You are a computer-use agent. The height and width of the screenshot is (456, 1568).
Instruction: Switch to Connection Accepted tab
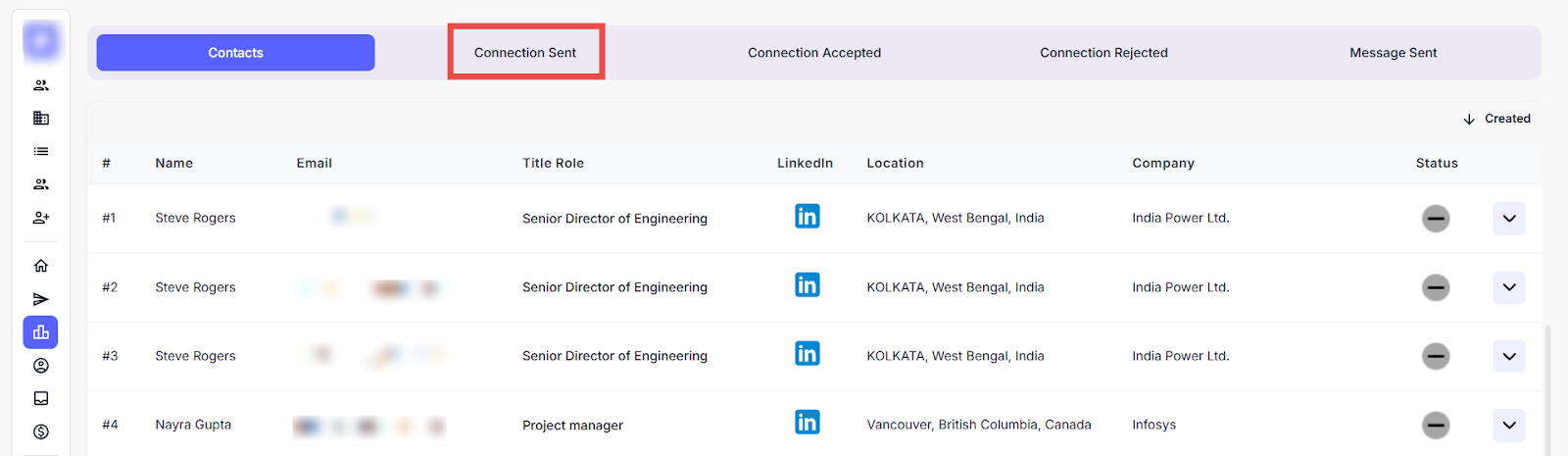[x=814, y=53]
